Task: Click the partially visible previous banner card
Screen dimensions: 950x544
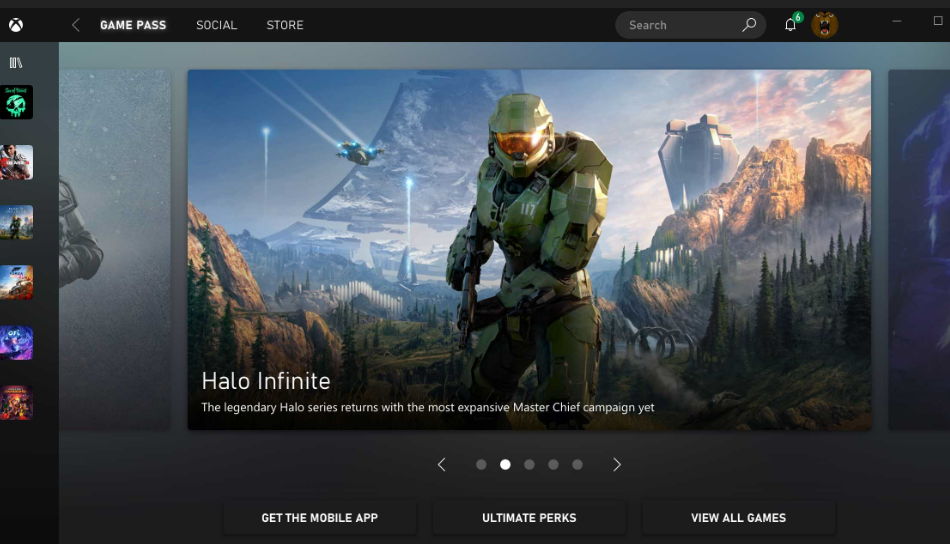Action: [x=115, y=250]
